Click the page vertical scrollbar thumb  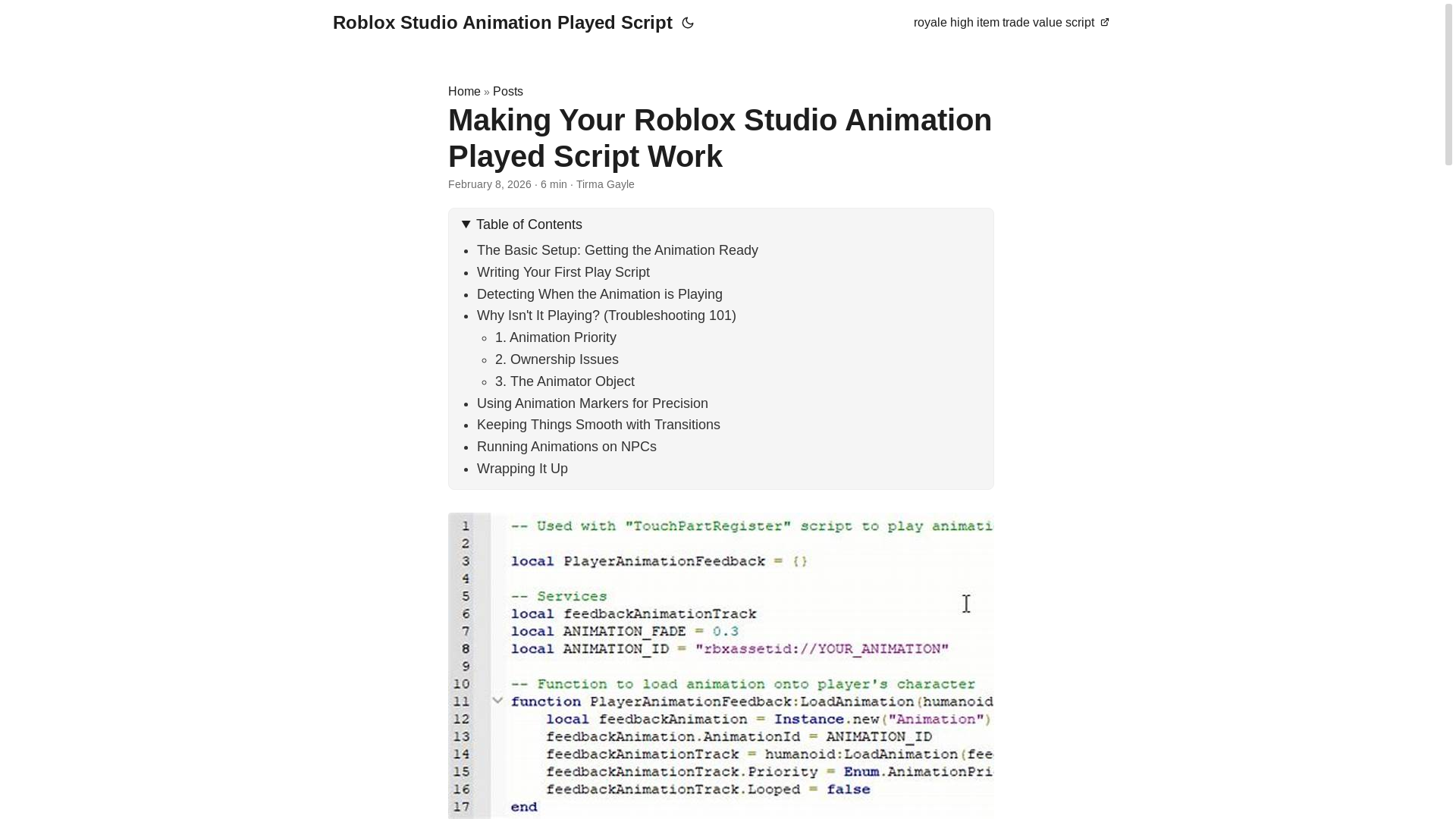(x=1448, y=83)
